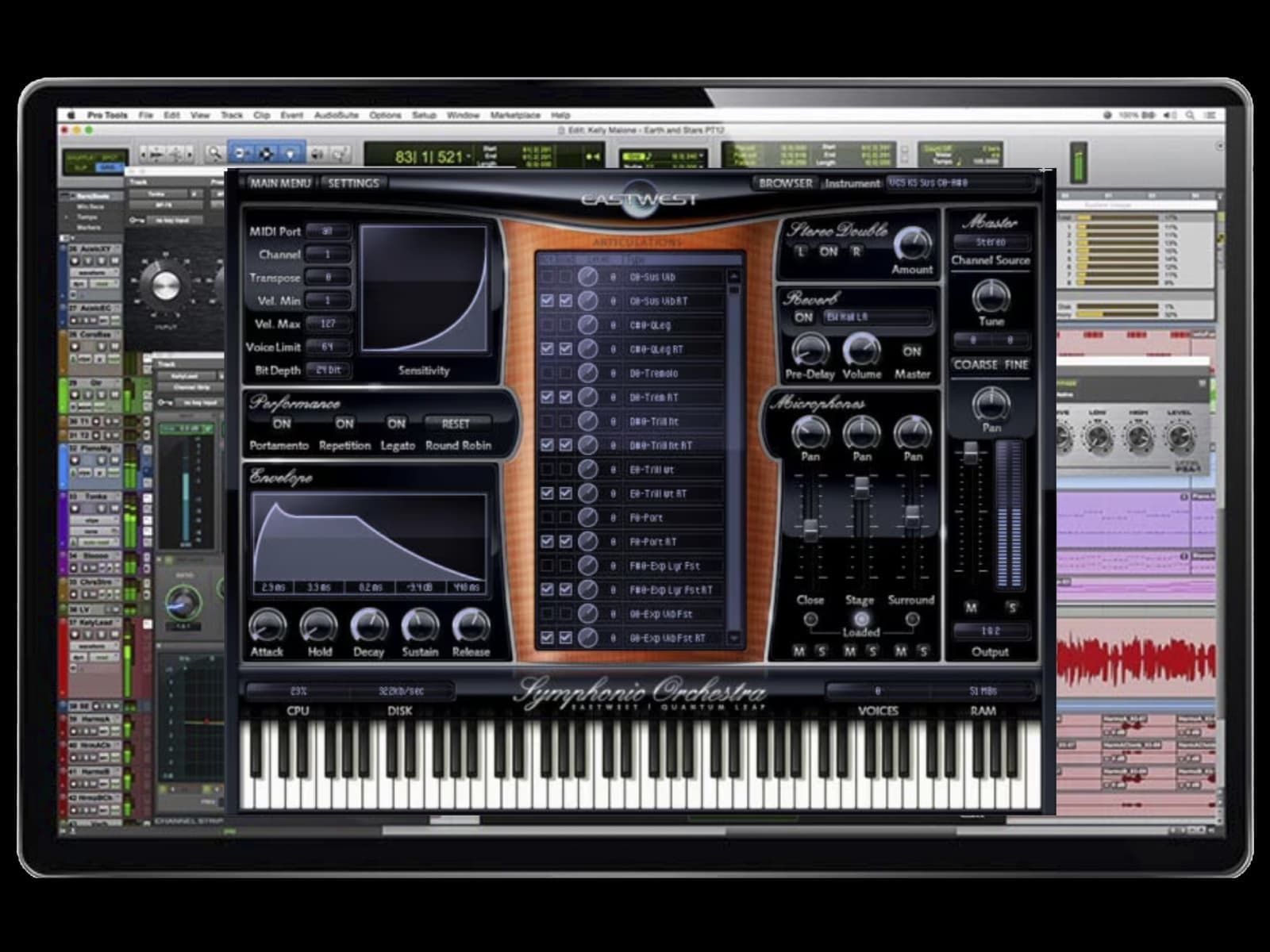The height and width of the screenshot is (952, 1270).
Task: Toggle the second checkbox for D0-Trem RT
Action: click(x=565, y=397)
